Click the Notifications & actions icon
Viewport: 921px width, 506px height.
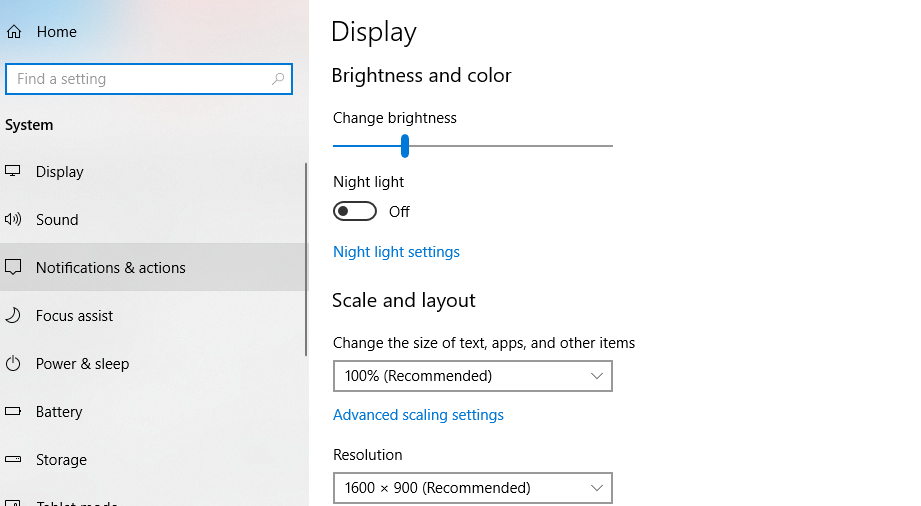pyautogui.click(x=13, y=267)
